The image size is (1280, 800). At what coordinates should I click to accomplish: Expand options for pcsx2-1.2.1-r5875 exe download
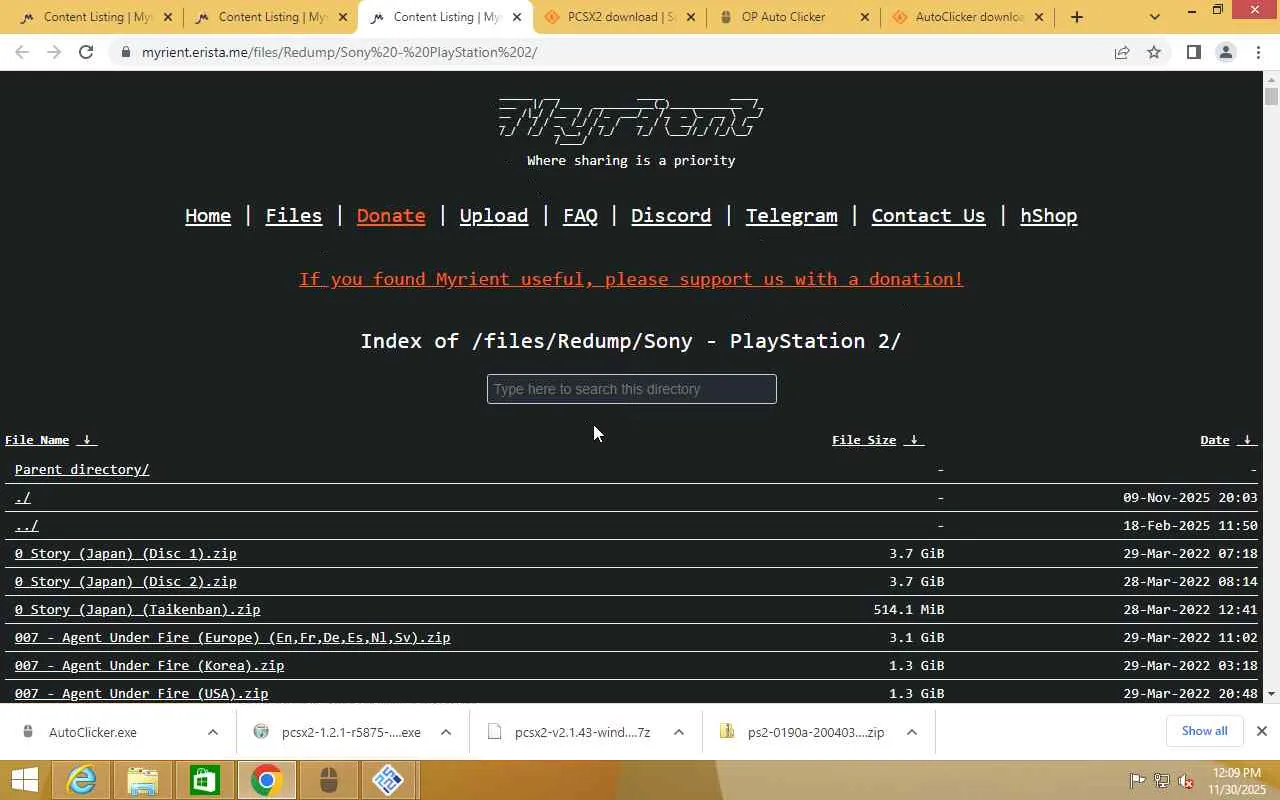[446, 732]
